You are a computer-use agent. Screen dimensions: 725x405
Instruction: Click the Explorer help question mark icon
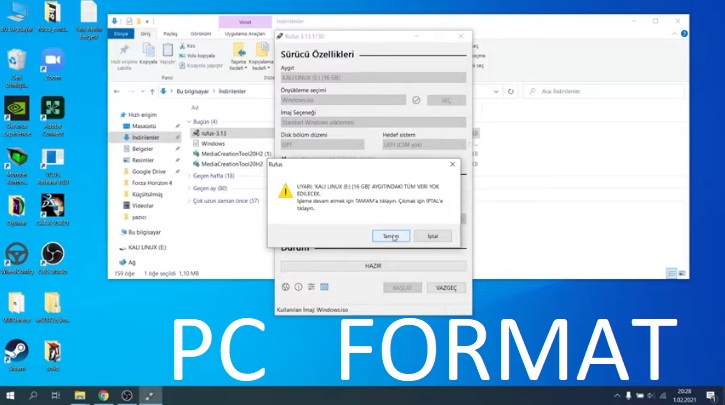click(x=684, y=34)
